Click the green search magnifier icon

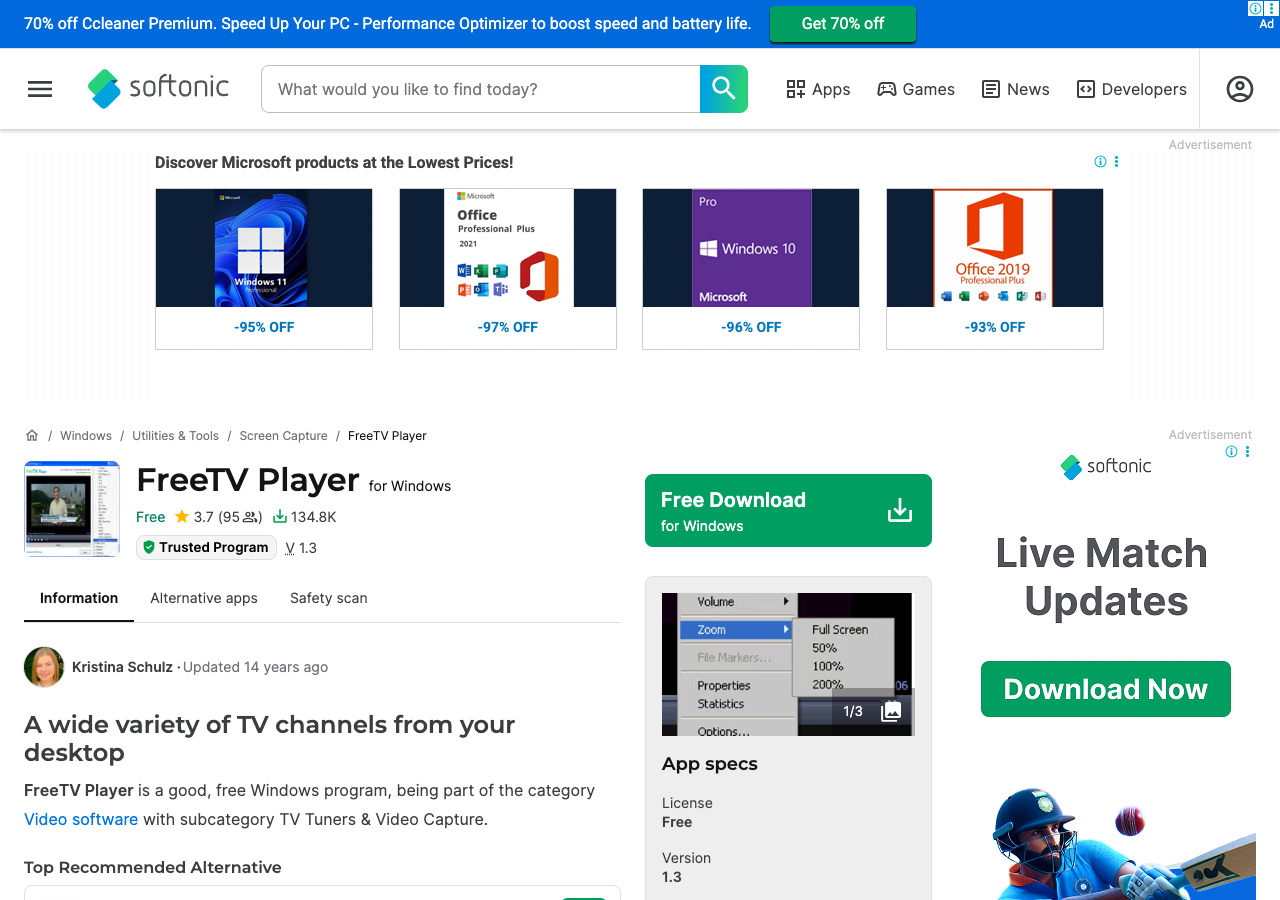(723, 89)
